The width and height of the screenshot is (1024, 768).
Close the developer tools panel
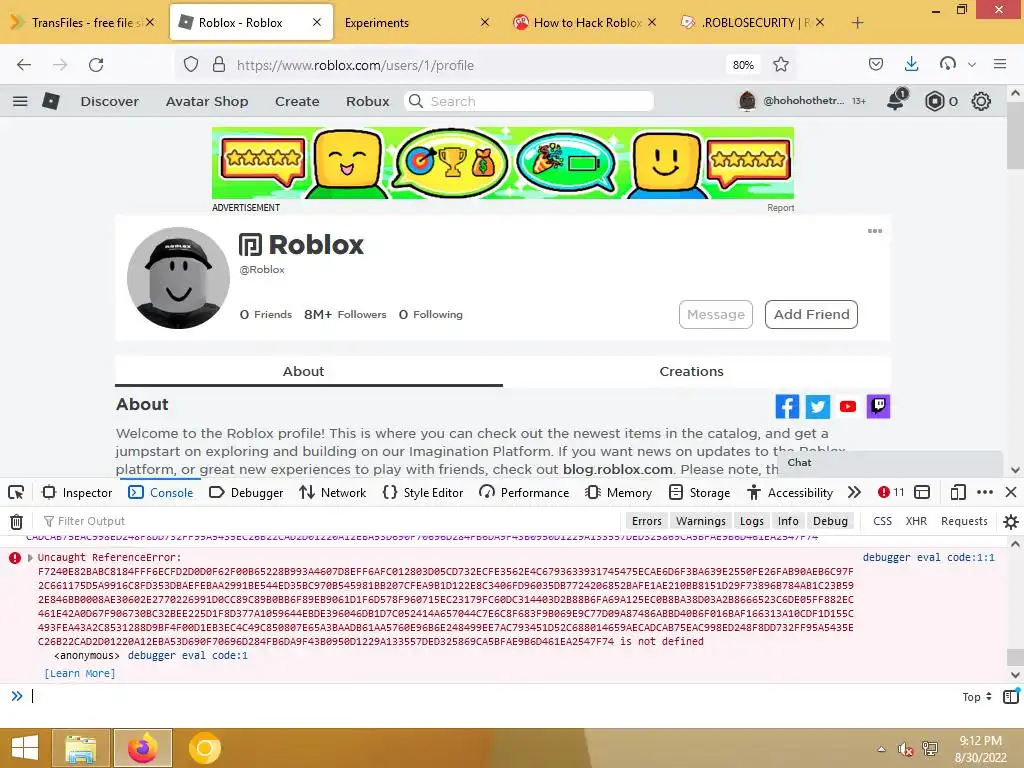coord(1010,492)
